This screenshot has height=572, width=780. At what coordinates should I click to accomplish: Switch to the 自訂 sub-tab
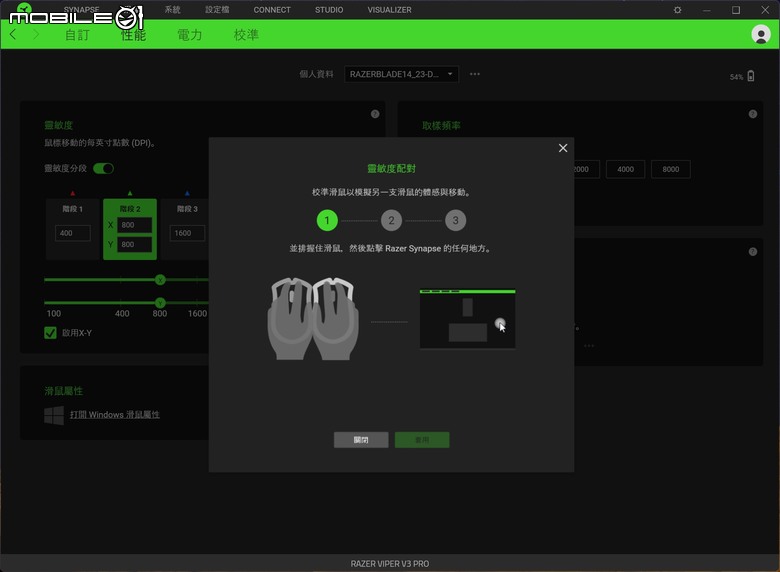point(78,35)
